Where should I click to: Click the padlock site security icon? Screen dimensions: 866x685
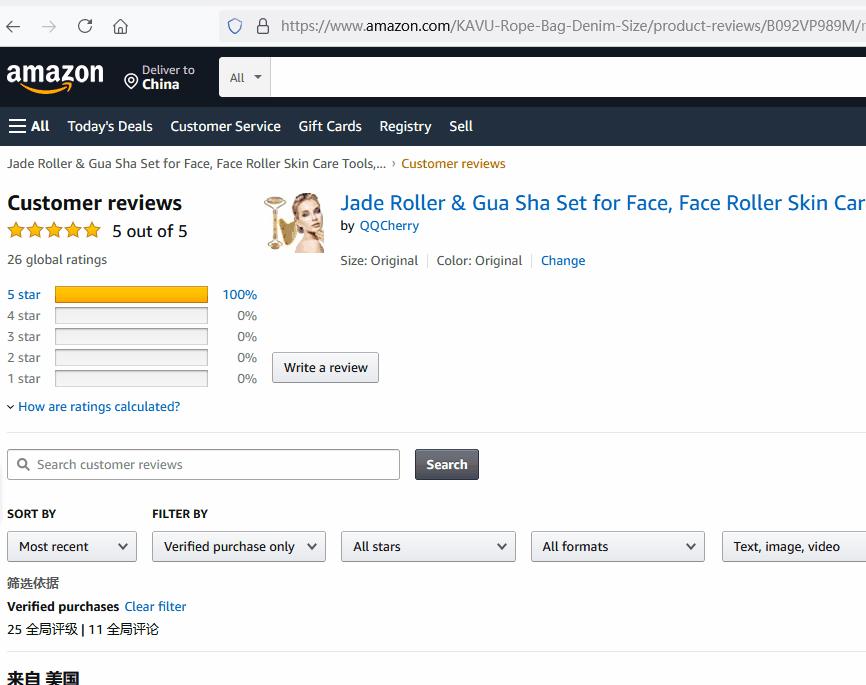[x=262, y=26]
